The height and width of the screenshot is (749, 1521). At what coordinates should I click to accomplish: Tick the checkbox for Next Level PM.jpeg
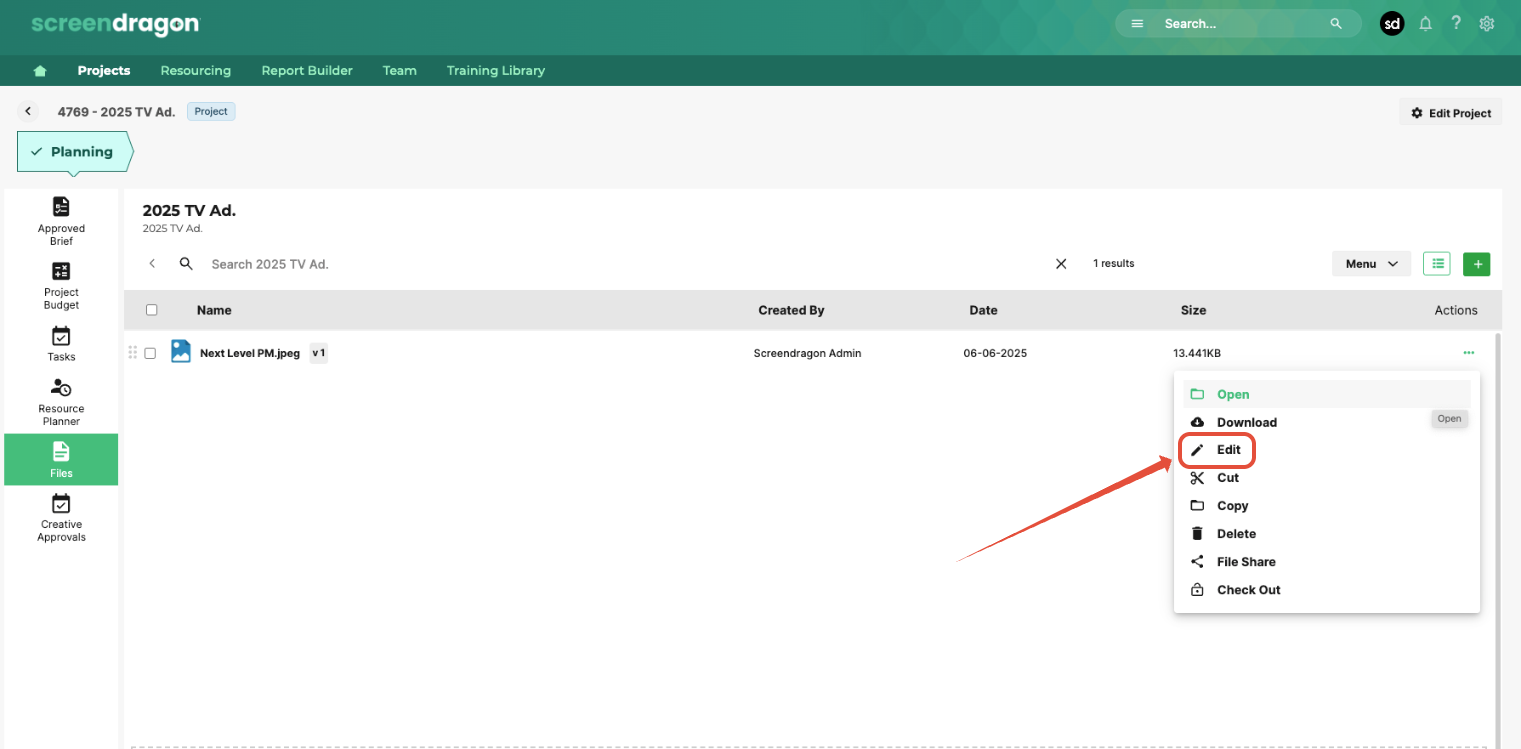click(x=150, y=353)
